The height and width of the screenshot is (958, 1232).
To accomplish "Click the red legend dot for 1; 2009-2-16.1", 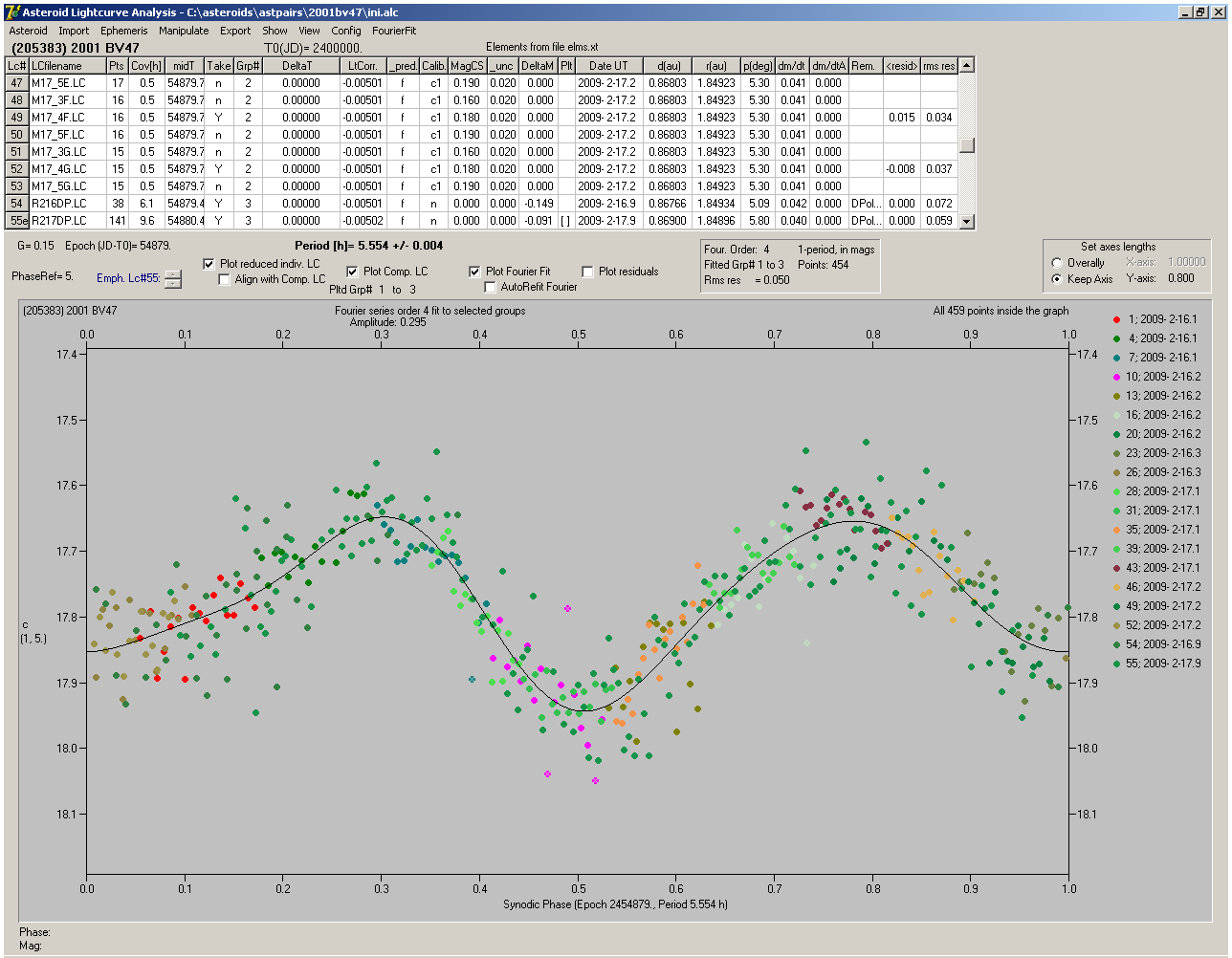I will point(1116,319).
